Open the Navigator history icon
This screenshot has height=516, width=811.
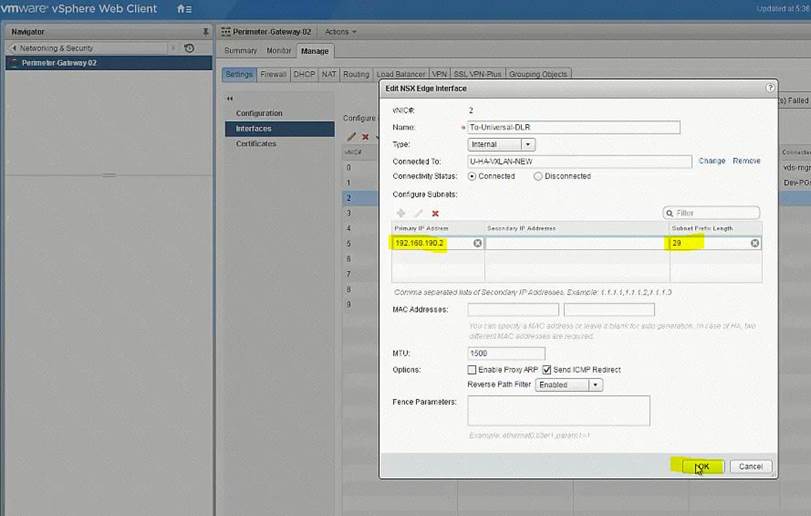pyautogui.click(x=190, y=48)
